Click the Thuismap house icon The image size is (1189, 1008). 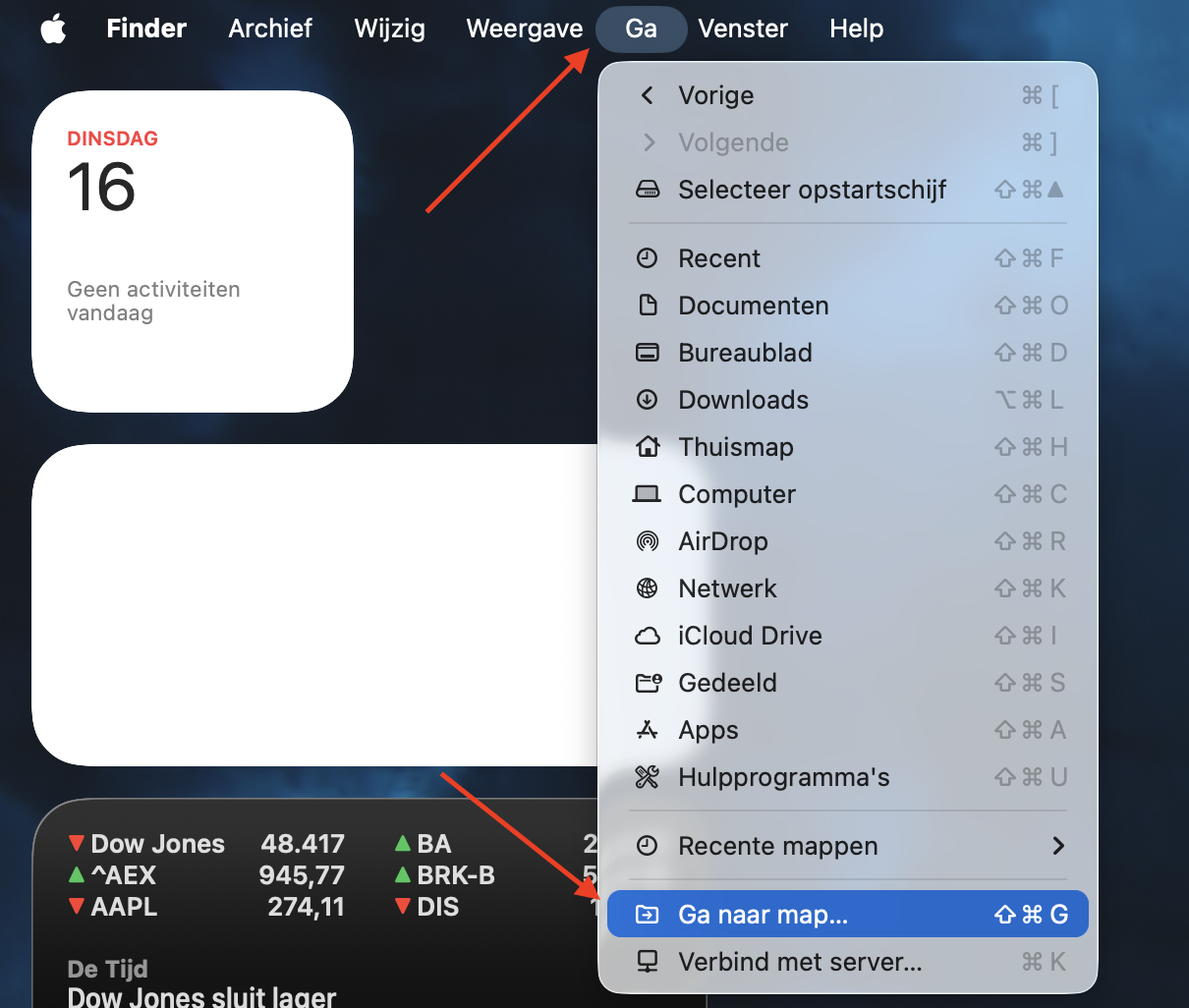click(x=648, y=447)
